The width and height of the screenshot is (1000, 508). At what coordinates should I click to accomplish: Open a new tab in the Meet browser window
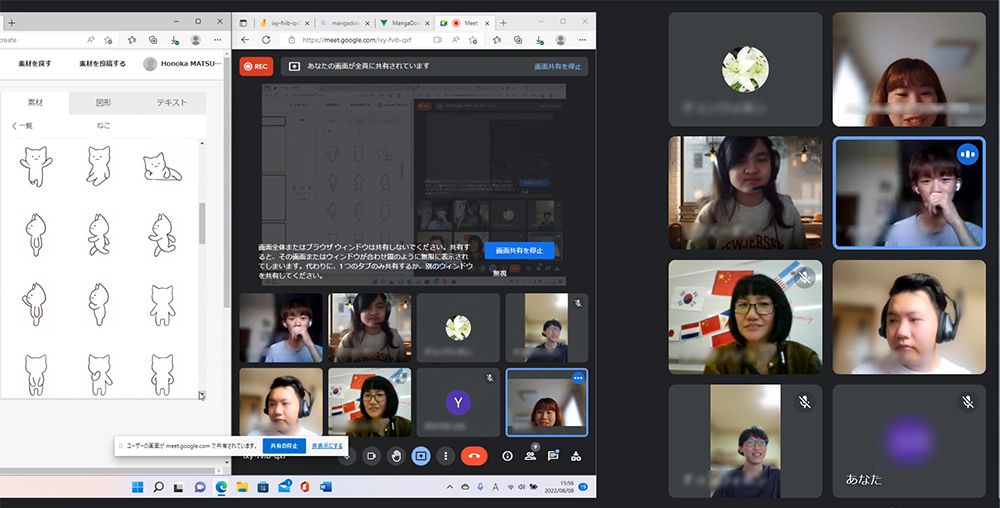click(503, 23)
